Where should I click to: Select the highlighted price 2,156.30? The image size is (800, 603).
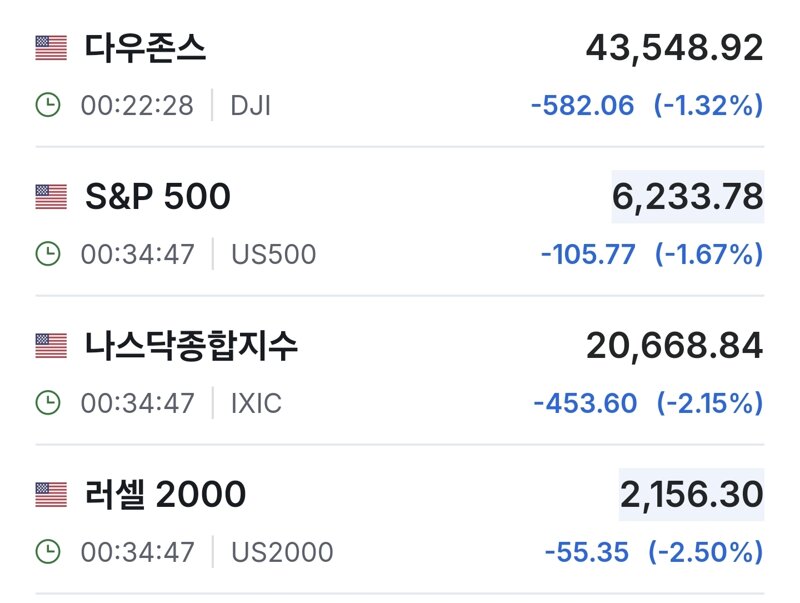(x=691, y=495)
